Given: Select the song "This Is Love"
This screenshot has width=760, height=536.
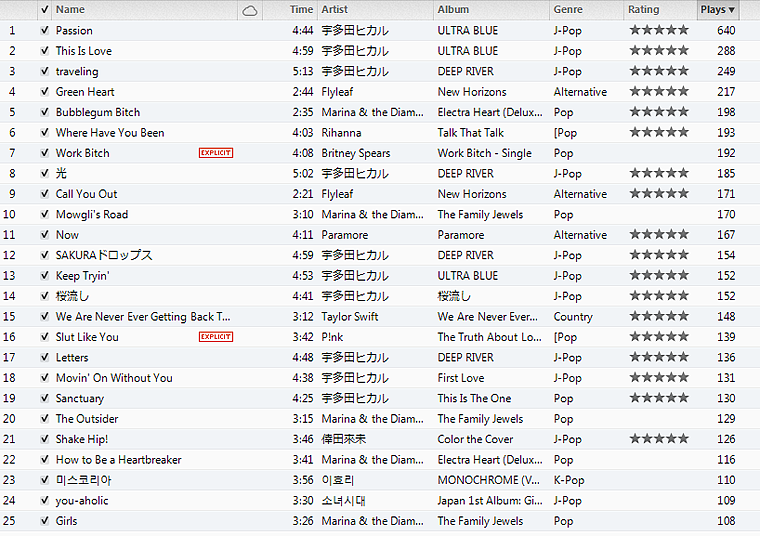Looking at the screenshot, I should pyautogui.click(x=84, y=51).
